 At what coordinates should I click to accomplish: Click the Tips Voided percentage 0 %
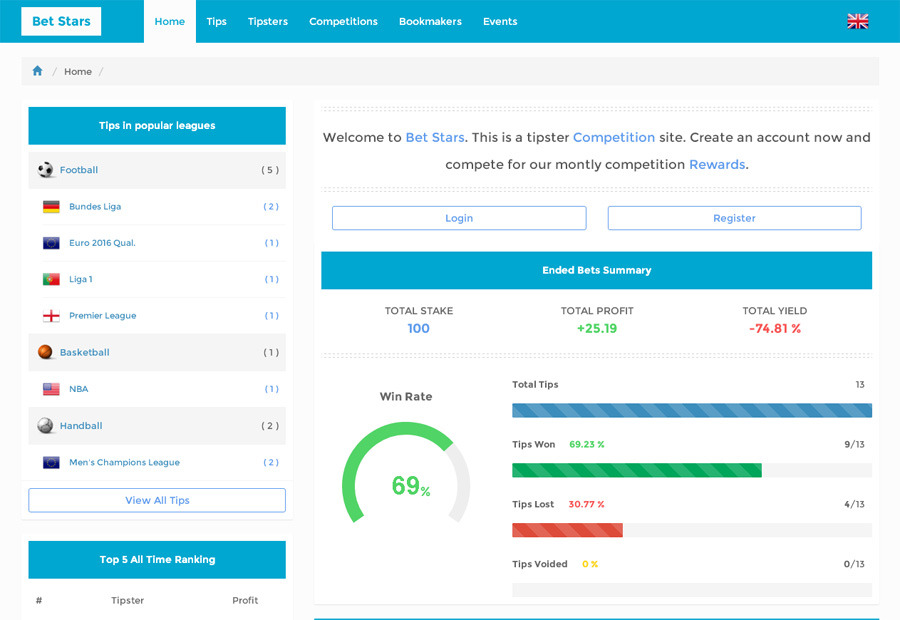point(590,564)
